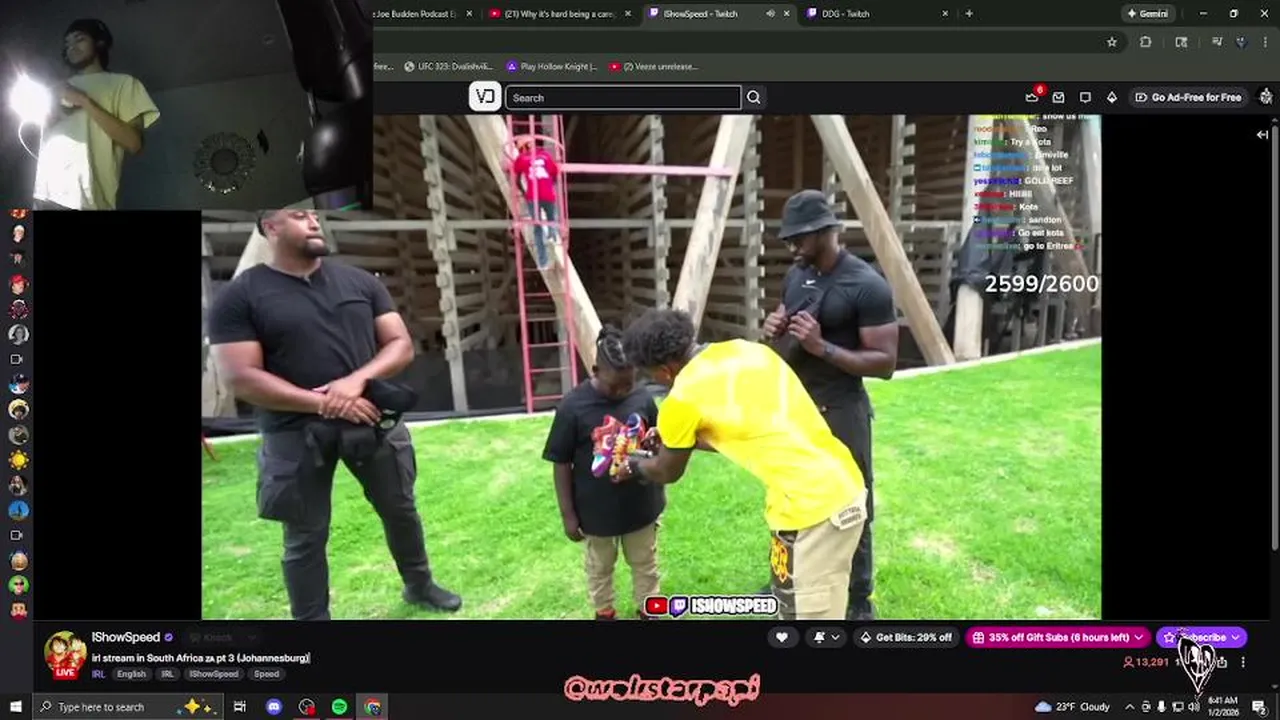Open the page vertical scrollbar

click(x=1275, y=340)
